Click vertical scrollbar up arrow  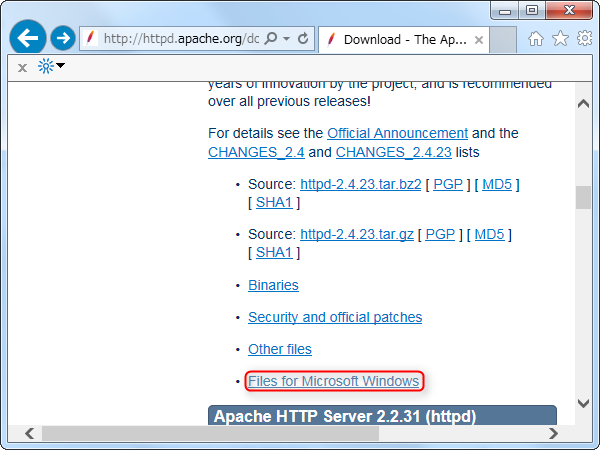tap(583, 103)
